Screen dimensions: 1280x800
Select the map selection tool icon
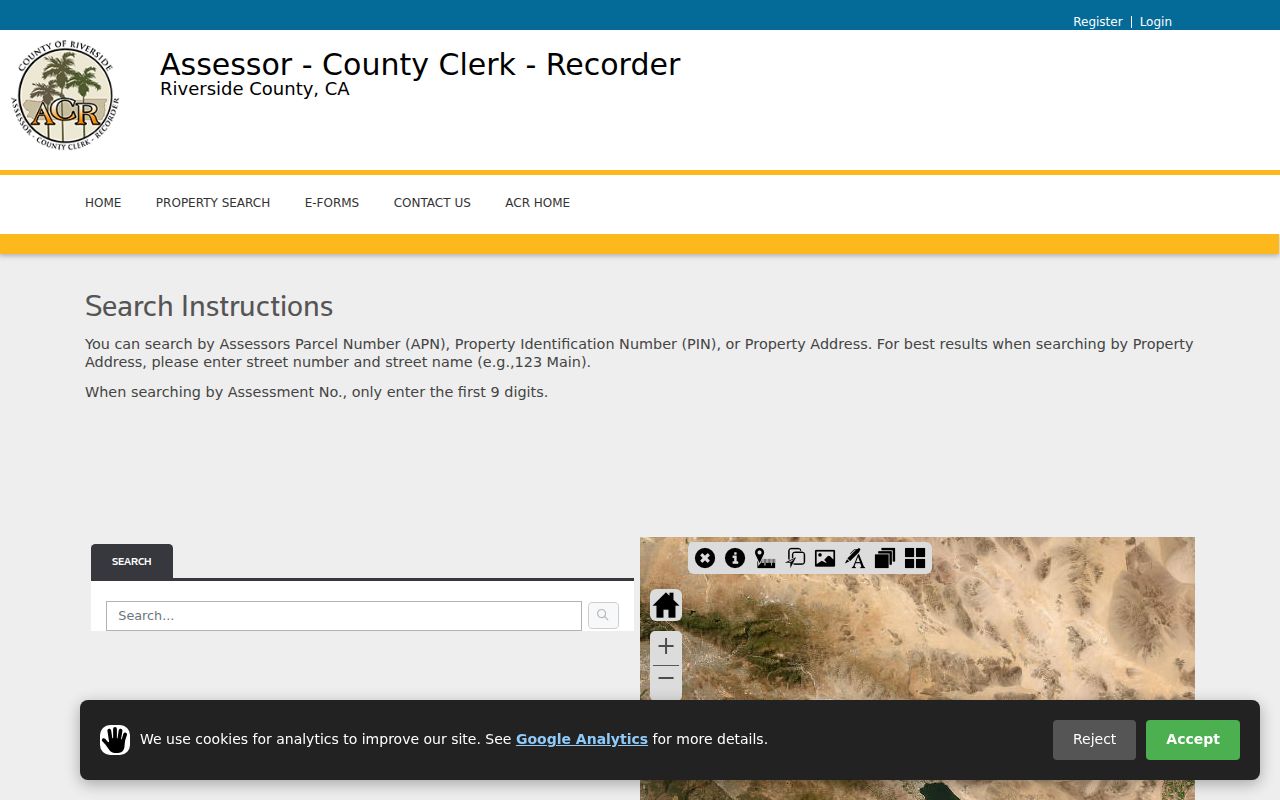click(x=795, y=558)
